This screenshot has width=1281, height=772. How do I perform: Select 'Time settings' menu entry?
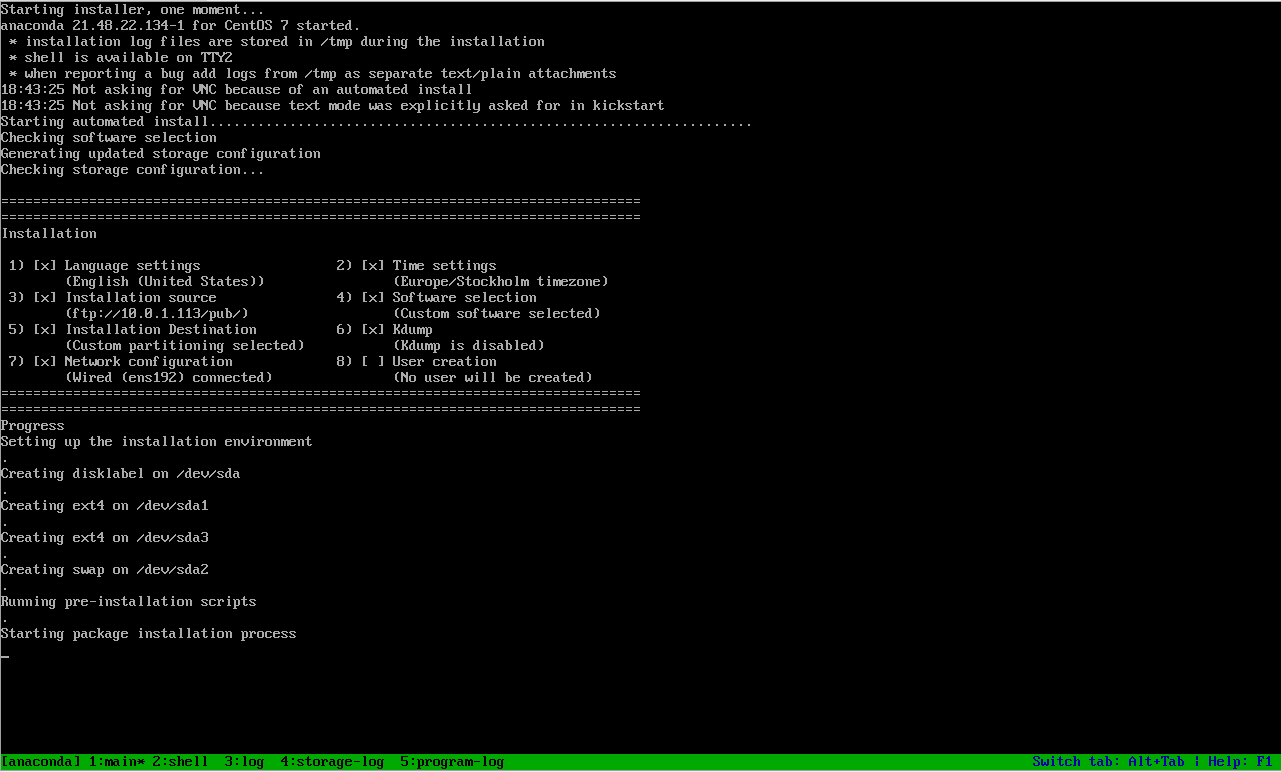444,266
